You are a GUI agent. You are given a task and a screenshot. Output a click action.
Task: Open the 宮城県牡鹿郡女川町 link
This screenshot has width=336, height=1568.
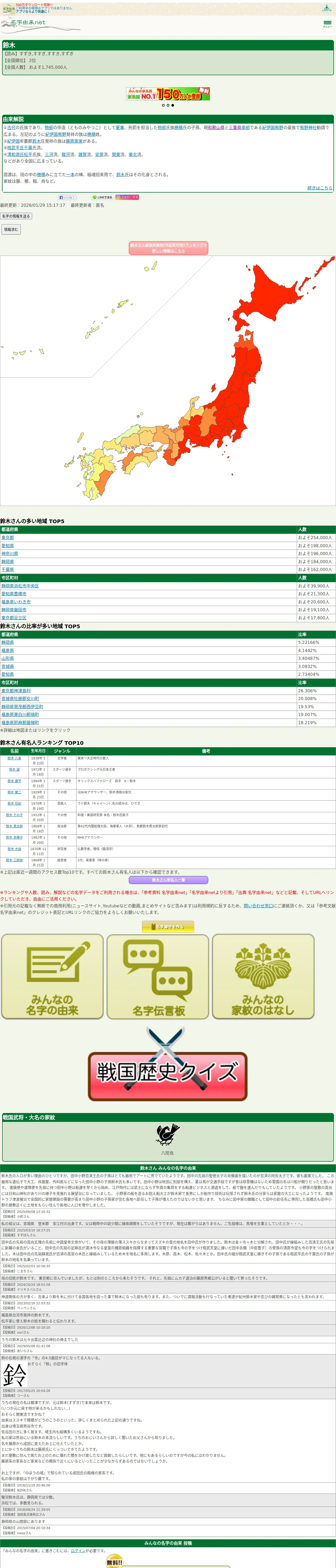point(20,699)
